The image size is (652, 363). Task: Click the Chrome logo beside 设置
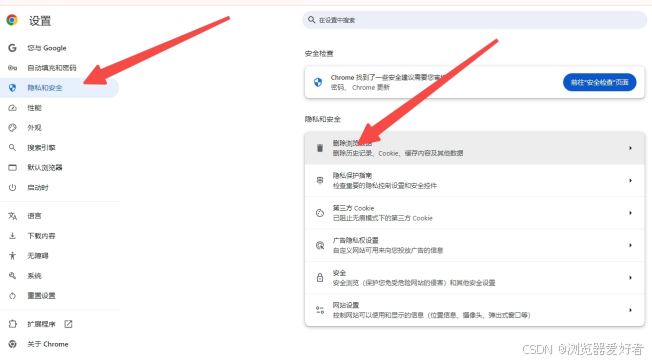(12, 20)
